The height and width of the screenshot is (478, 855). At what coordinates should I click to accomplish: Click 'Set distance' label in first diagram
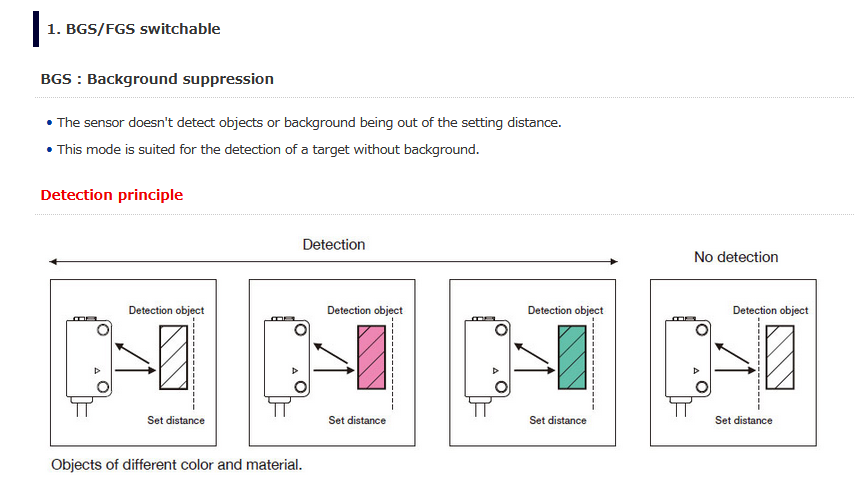pos(176,420)
